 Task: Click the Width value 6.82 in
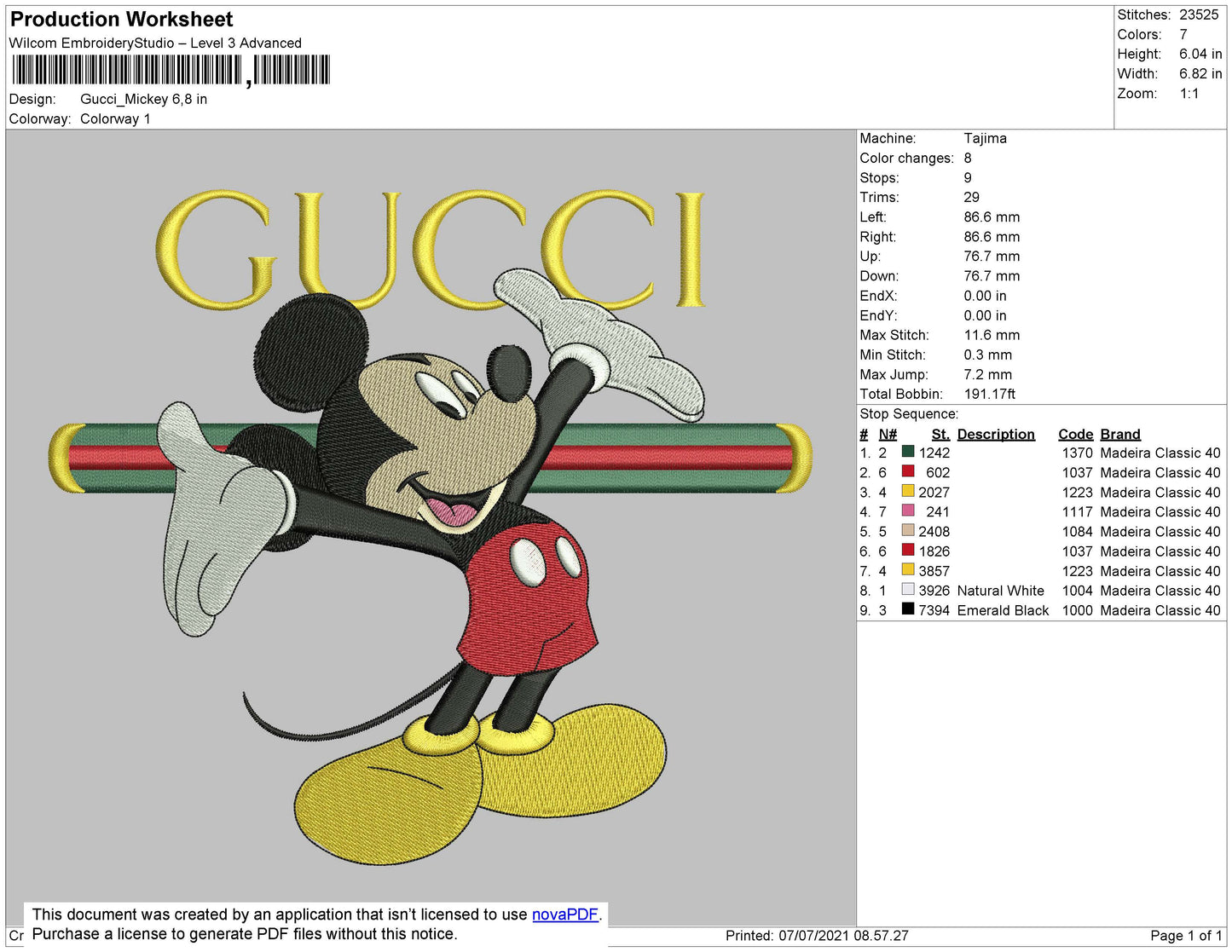pyautogui.click(x=1200, y=74)
